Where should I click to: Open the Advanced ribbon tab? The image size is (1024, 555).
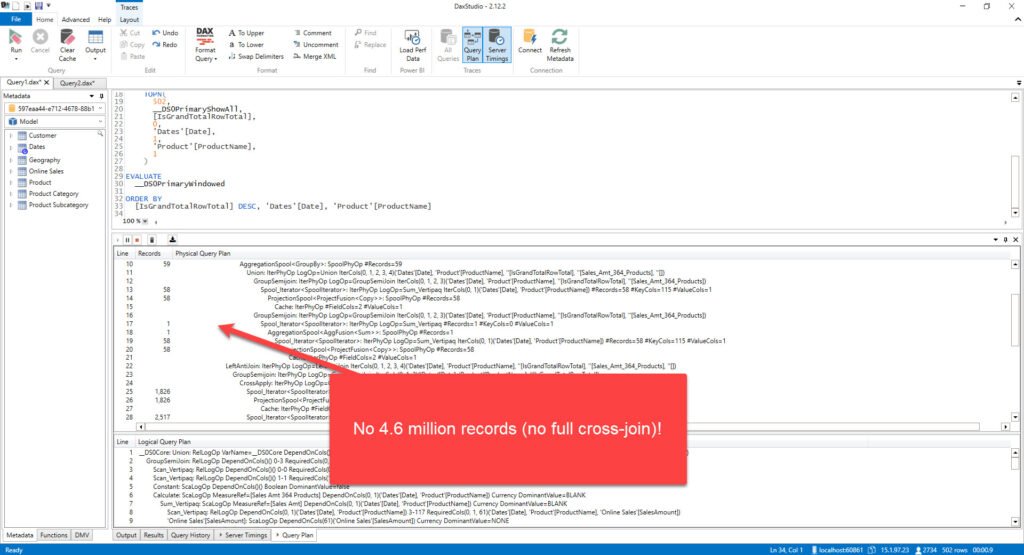pyautogui.click(x=75, y=20)
